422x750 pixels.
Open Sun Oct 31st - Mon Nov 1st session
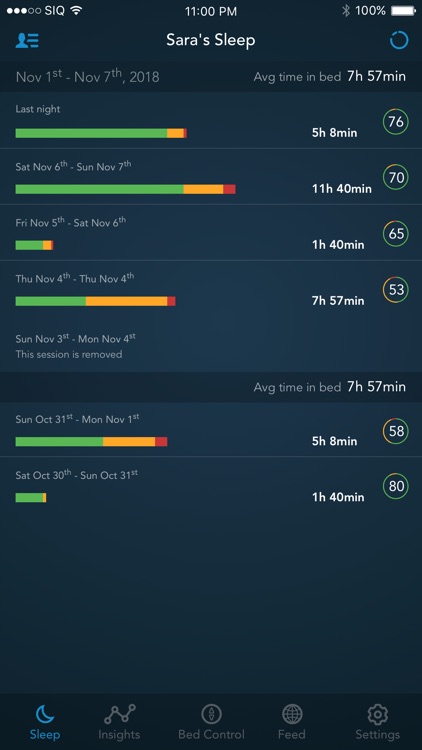click(211, 430)
